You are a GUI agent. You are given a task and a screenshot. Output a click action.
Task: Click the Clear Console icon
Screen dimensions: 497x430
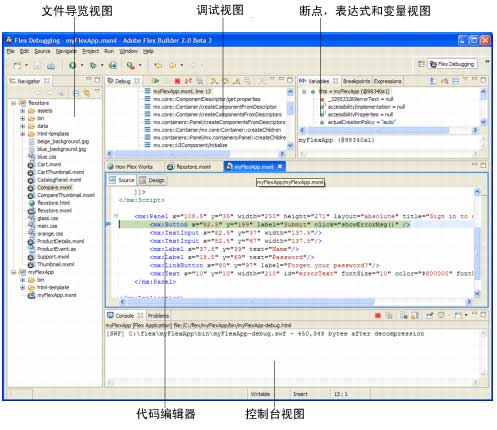point(404,315)
